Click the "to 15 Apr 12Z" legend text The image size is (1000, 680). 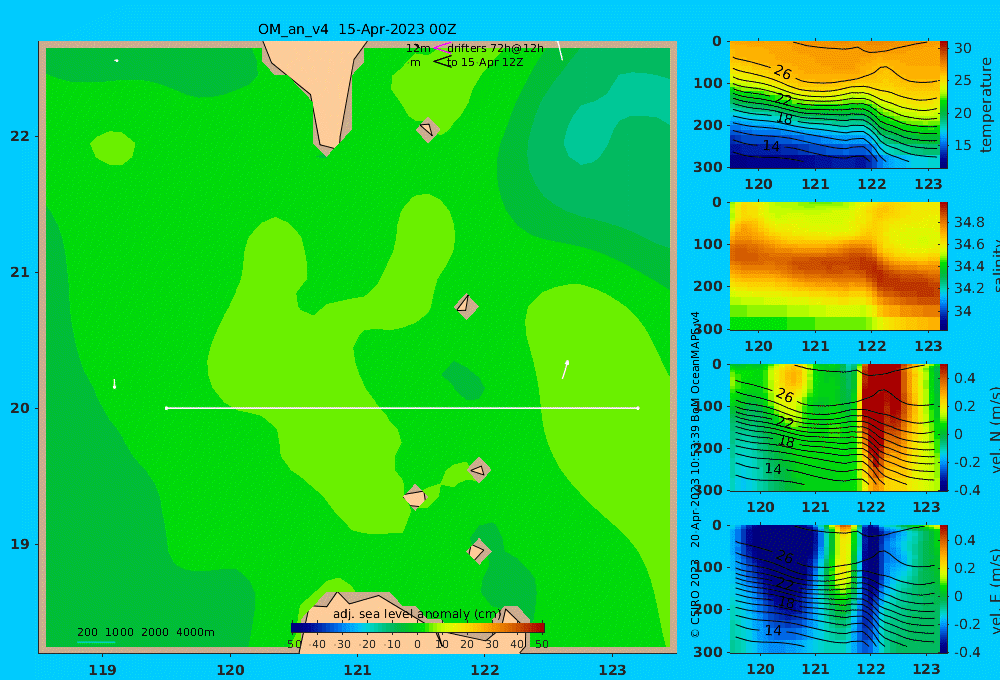485,63
